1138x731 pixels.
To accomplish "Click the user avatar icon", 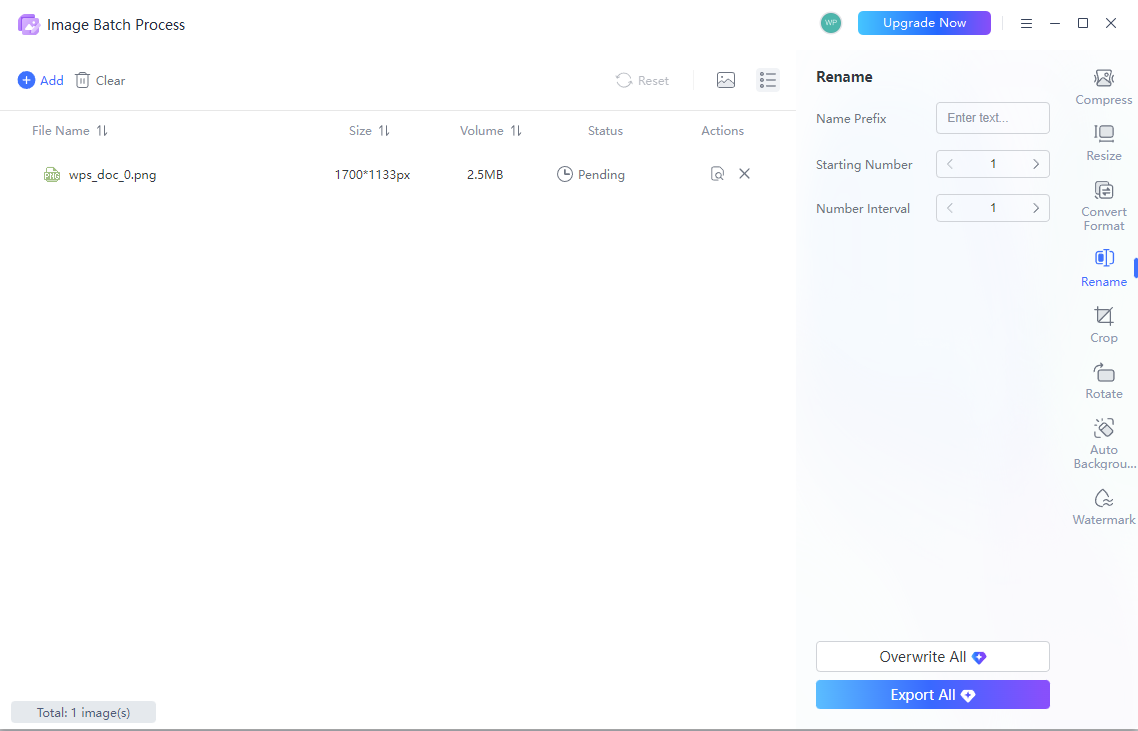I will pyautogui.click(x=830, y=23).
